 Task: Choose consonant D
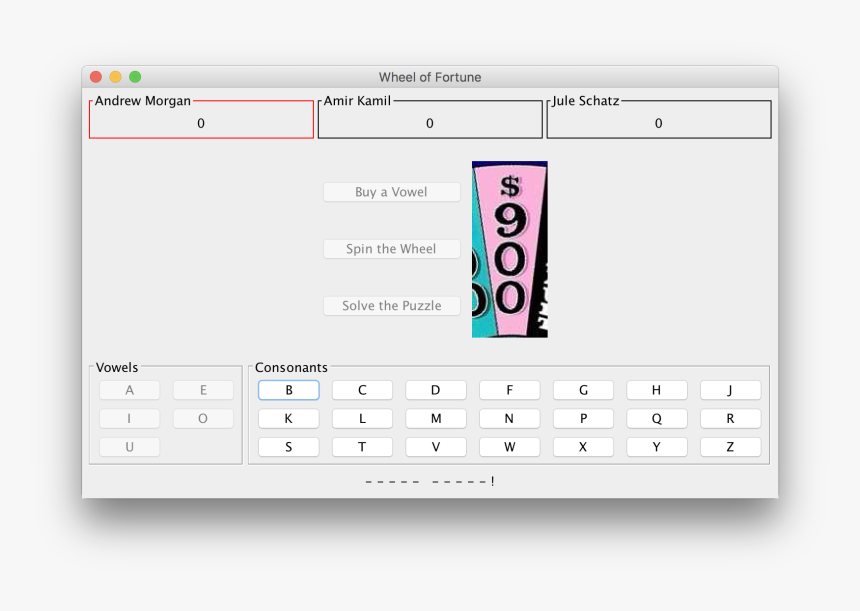pos(435,390)
